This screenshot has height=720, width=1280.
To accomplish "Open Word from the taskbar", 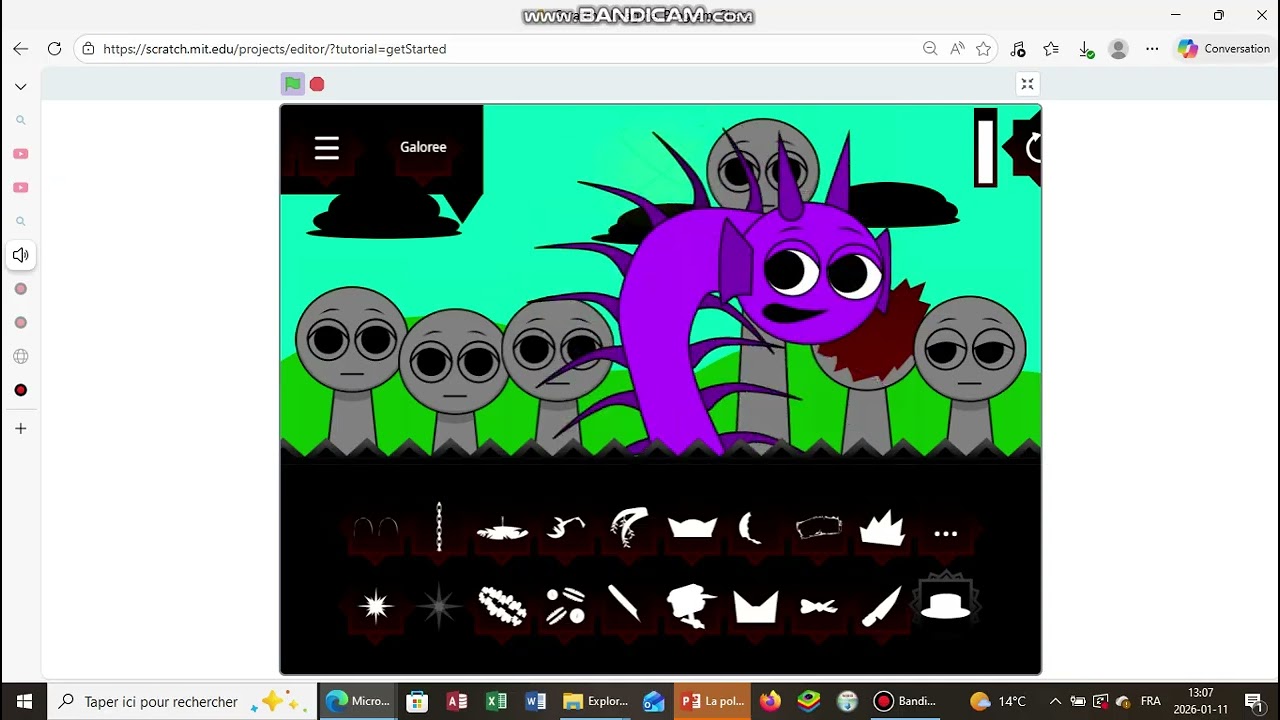I will [x=535, y=701].
